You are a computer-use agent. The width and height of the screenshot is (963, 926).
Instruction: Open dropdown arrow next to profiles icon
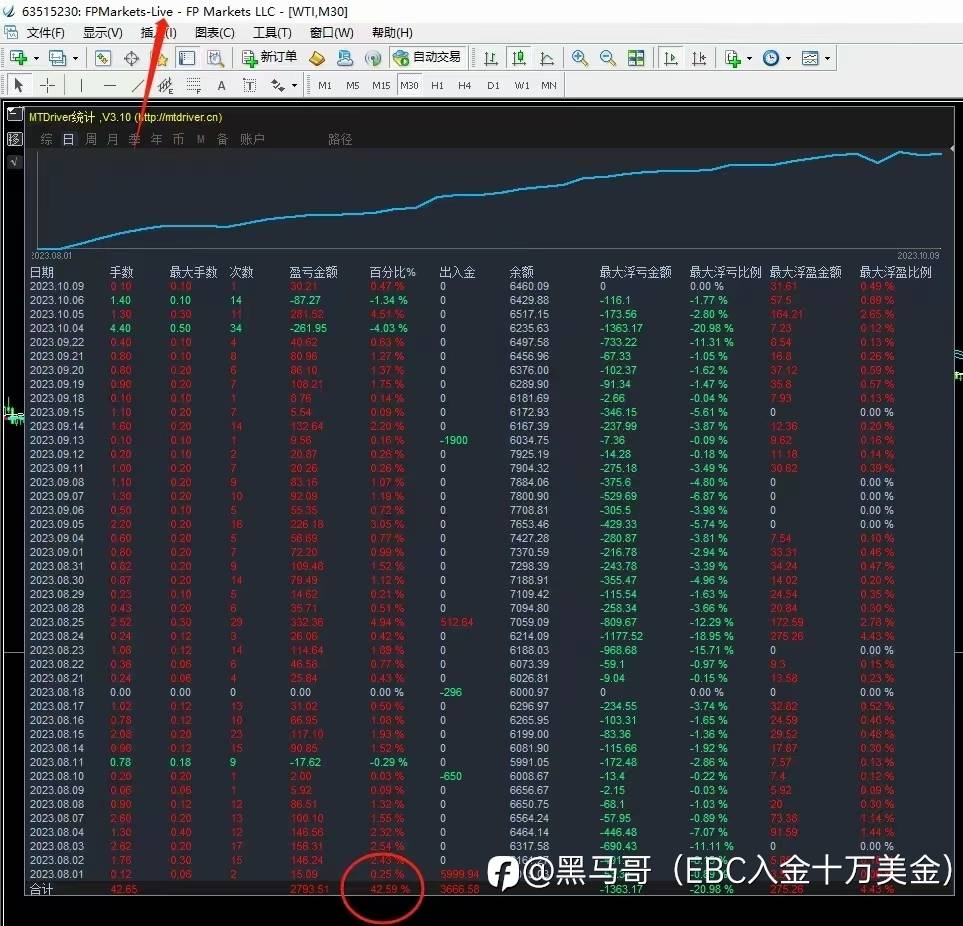76,59
